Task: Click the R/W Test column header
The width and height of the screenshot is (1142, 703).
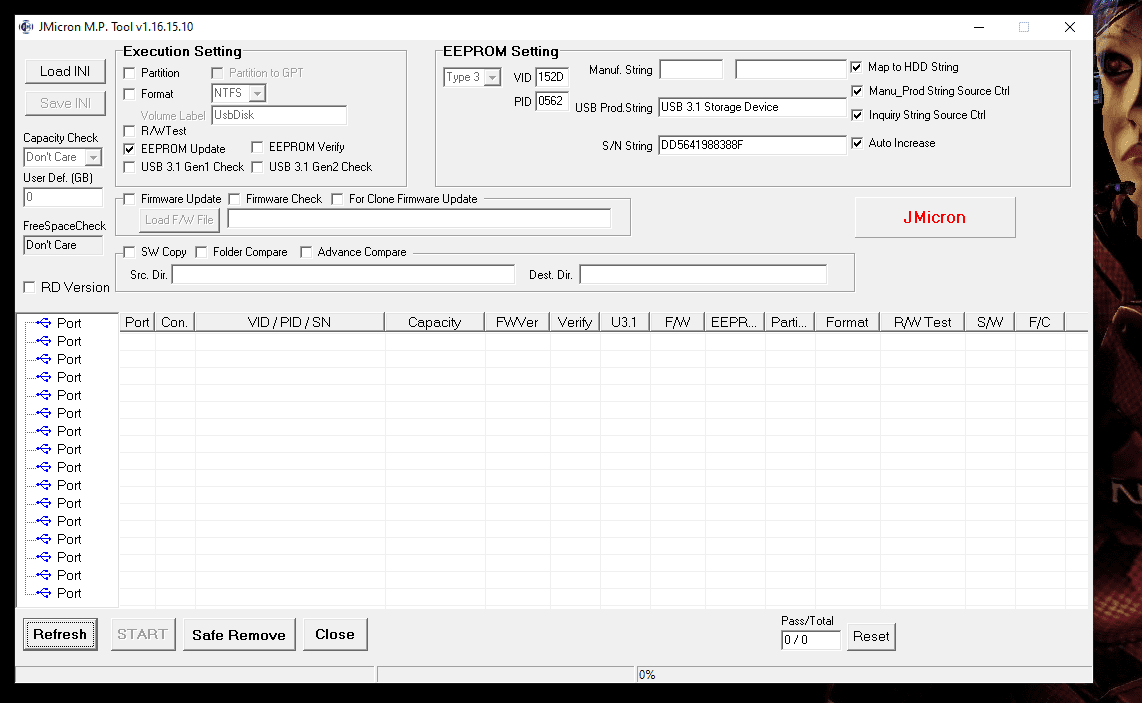Action: click(922, 322)
